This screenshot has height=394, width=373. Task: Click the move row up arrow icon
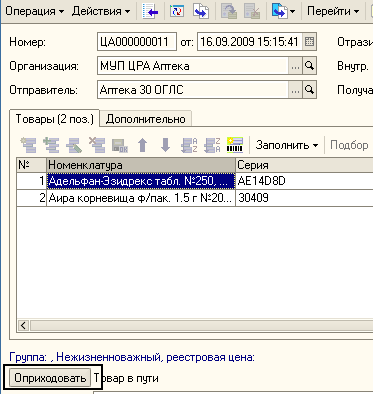pos(142,145)
